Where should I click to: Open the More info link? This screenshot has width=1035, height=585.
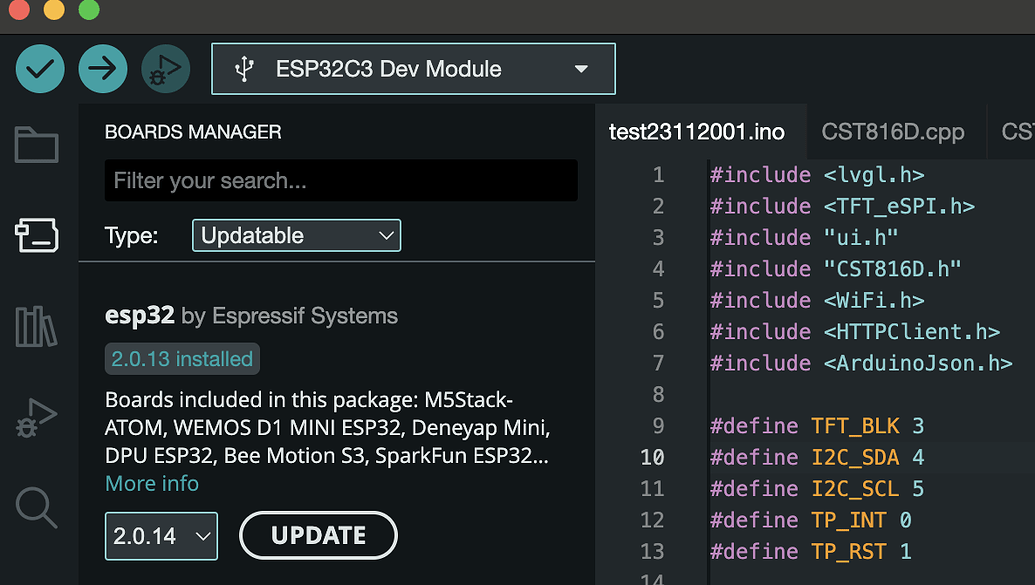point(152,483)
